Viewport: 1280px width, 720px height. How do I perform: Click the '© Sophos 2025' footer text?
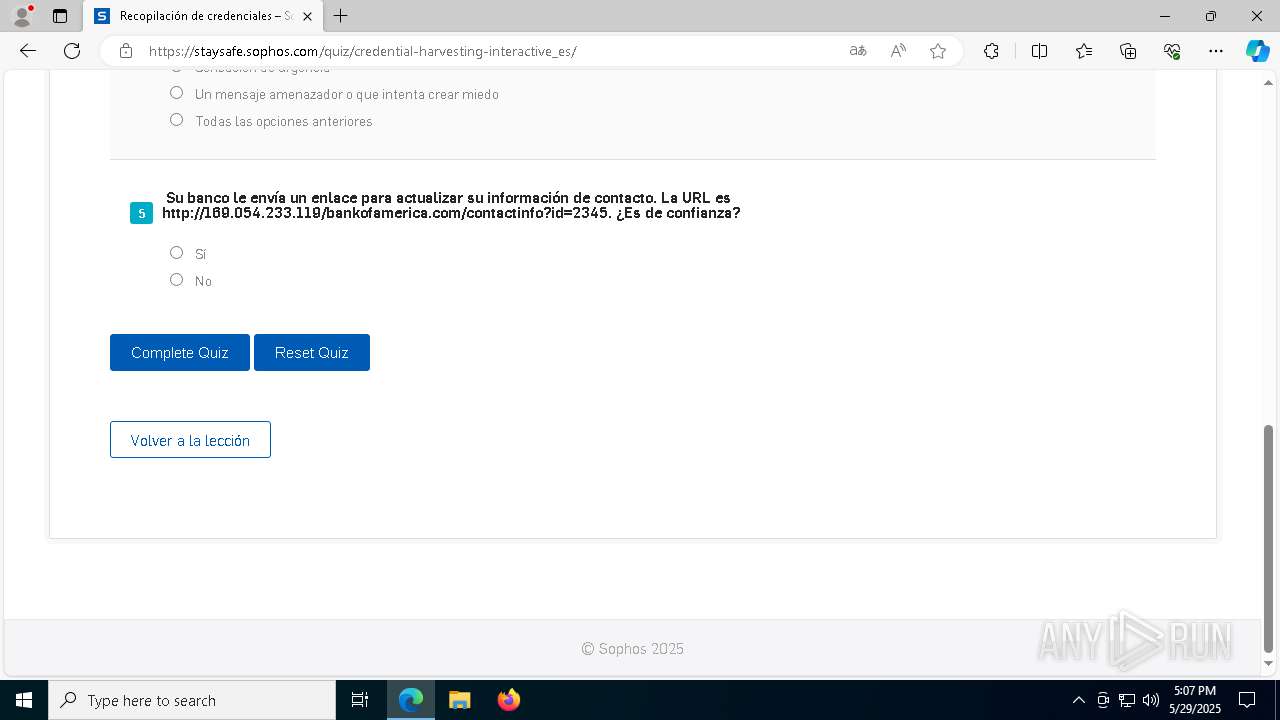pos(633,648)
